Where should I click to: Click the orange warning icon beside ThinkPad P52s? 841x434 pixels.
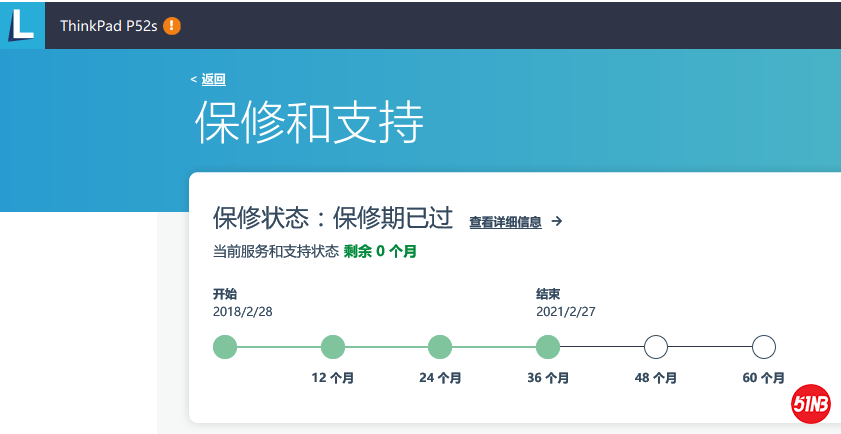tap(172, 26)
